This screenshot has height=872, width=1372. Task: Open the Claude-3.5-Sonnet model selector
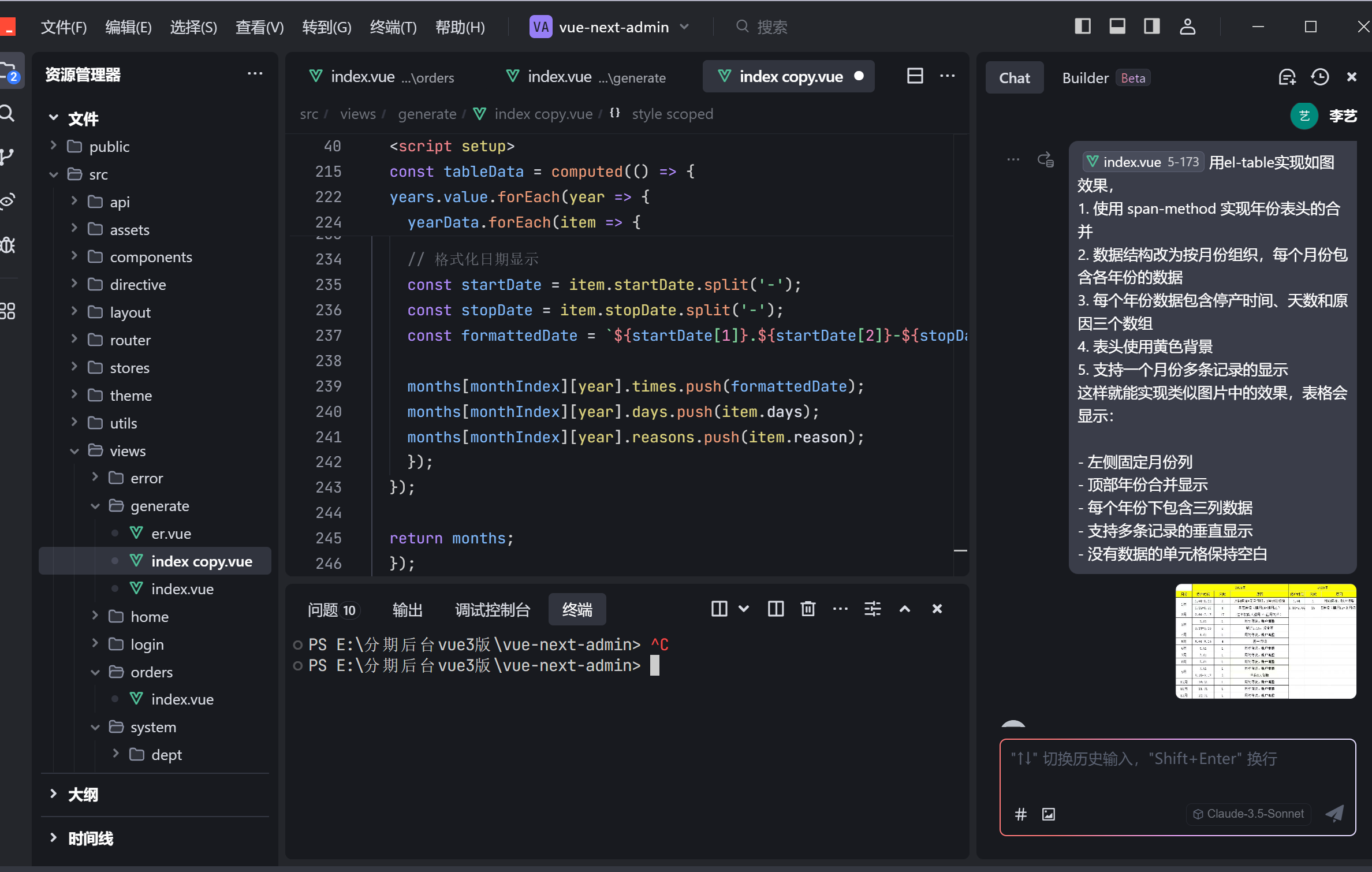coord(1248,814)
